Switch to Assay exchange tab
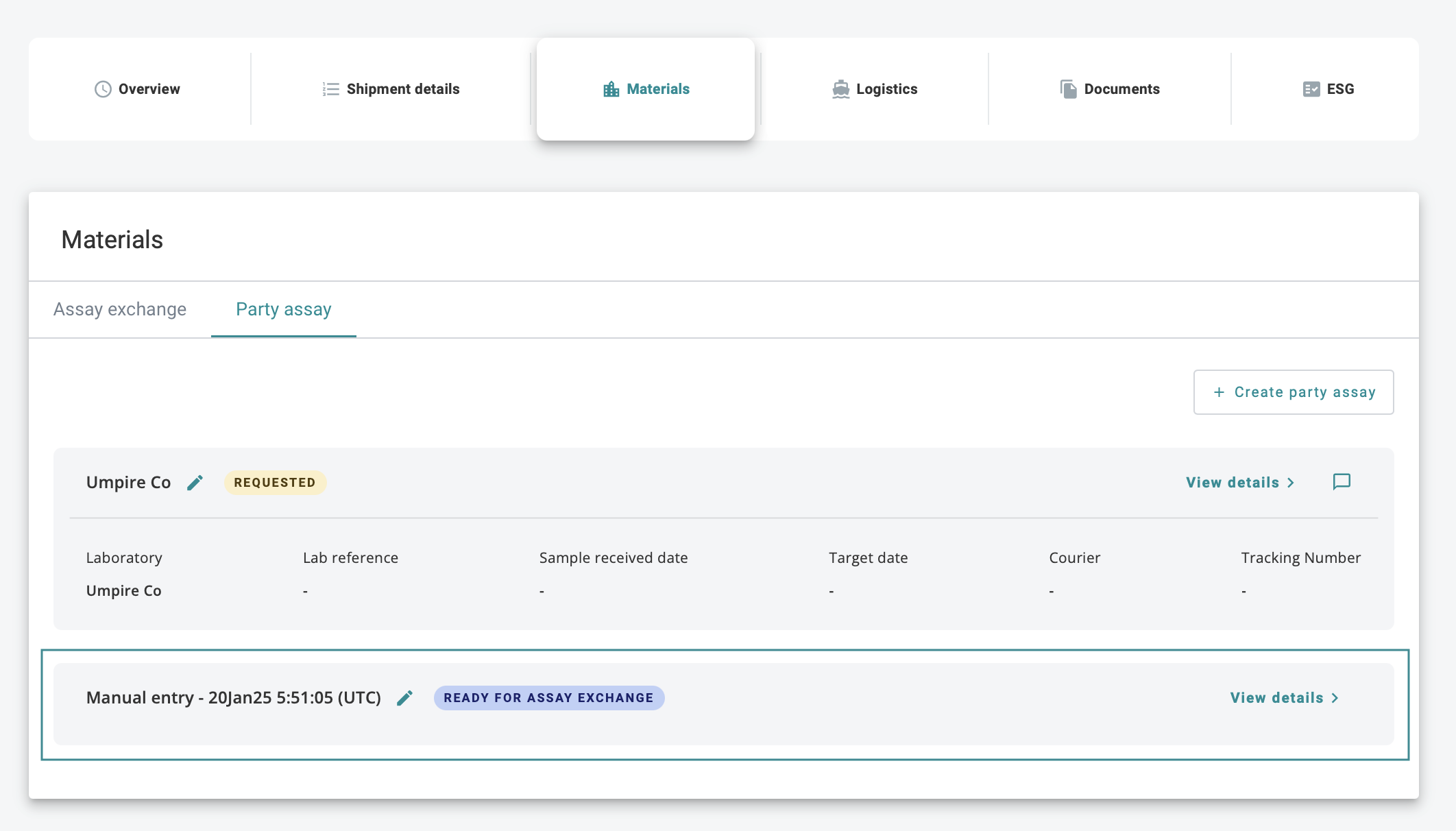1456x831 pixels. (x=120, y=309)
